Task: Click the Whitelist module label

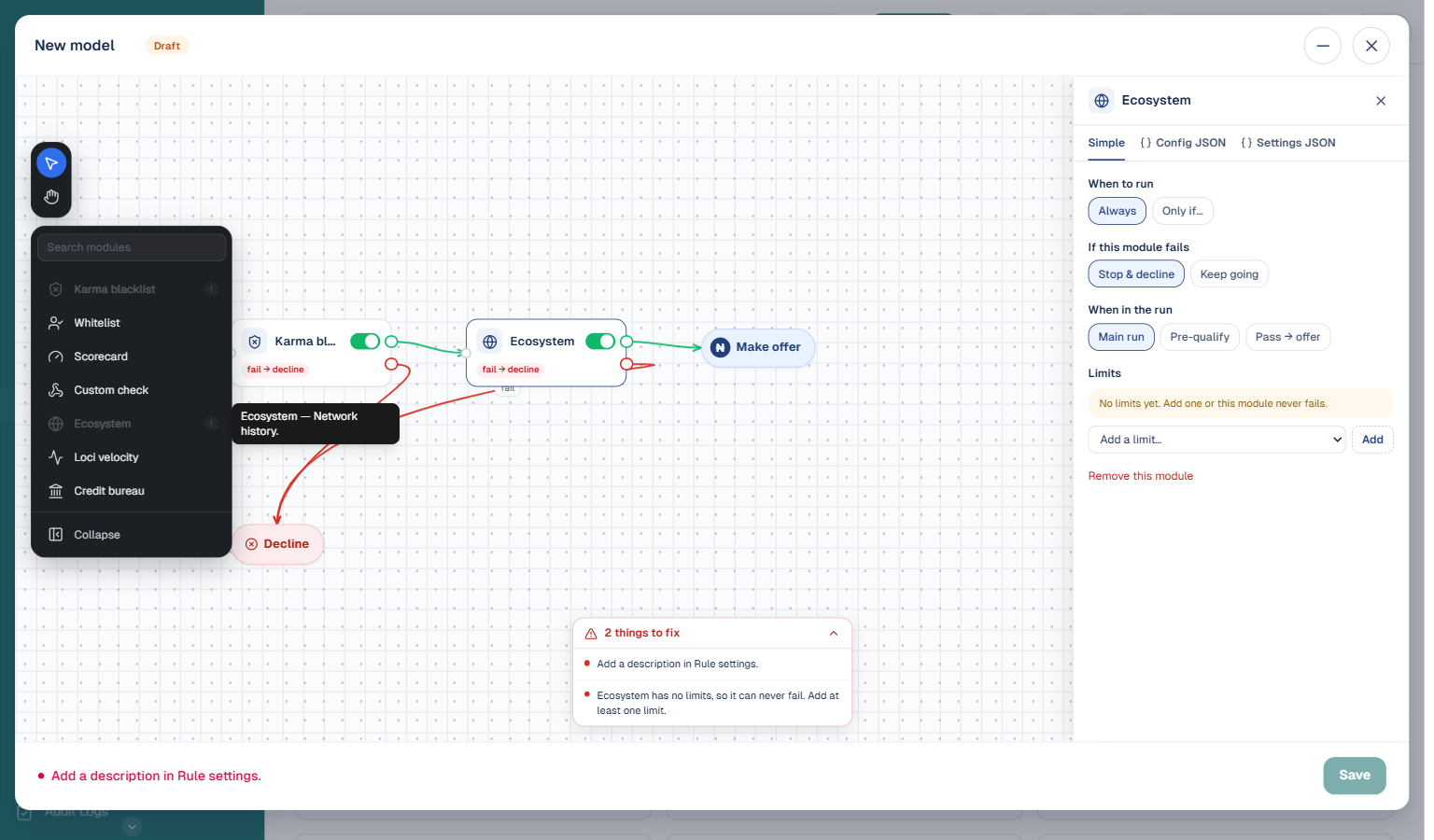Action: coord(97,323)
